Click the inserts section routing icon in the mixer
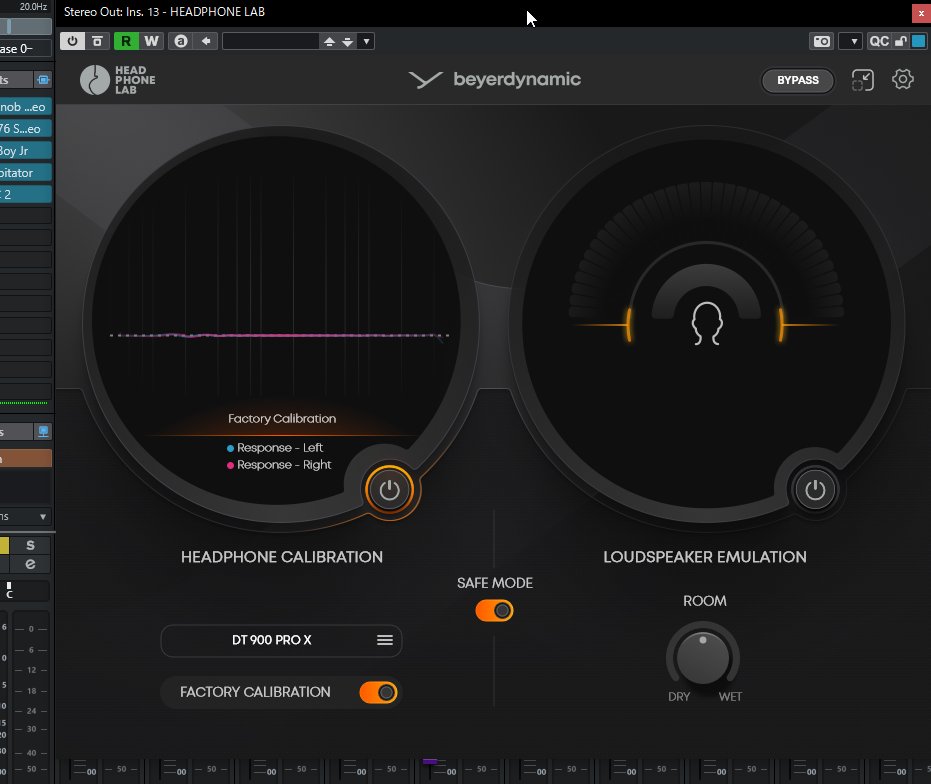This screenshot has height=784, width=931. (43, 80)
